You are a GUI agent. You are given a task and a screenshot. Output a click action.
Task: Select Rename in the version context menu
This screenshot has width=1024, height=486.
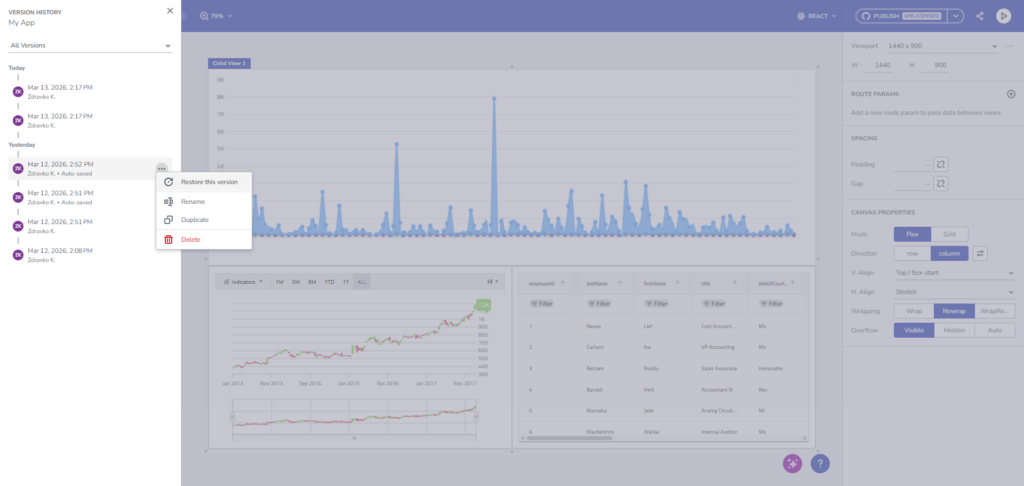193,201
